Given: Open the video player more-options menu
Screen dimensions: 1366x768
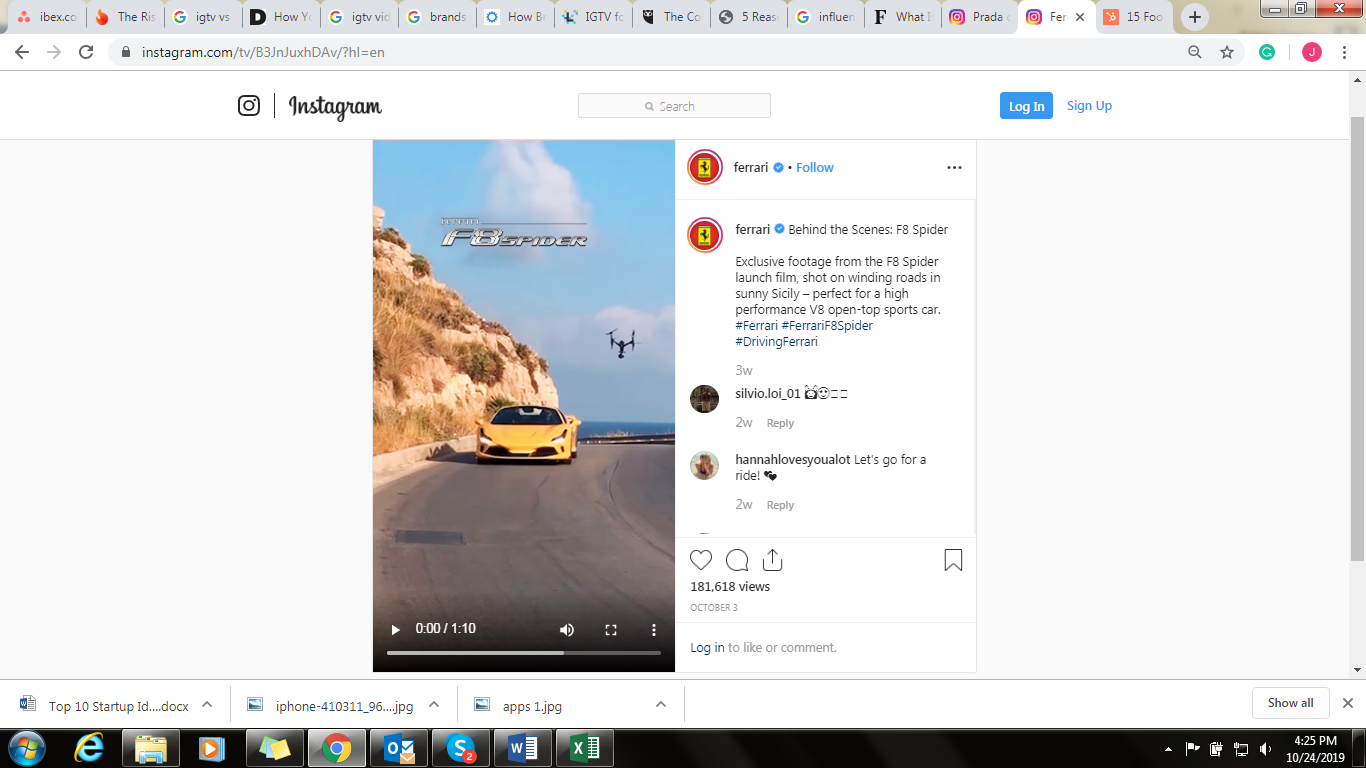Looking at the screenshot, I should point(654,629).
